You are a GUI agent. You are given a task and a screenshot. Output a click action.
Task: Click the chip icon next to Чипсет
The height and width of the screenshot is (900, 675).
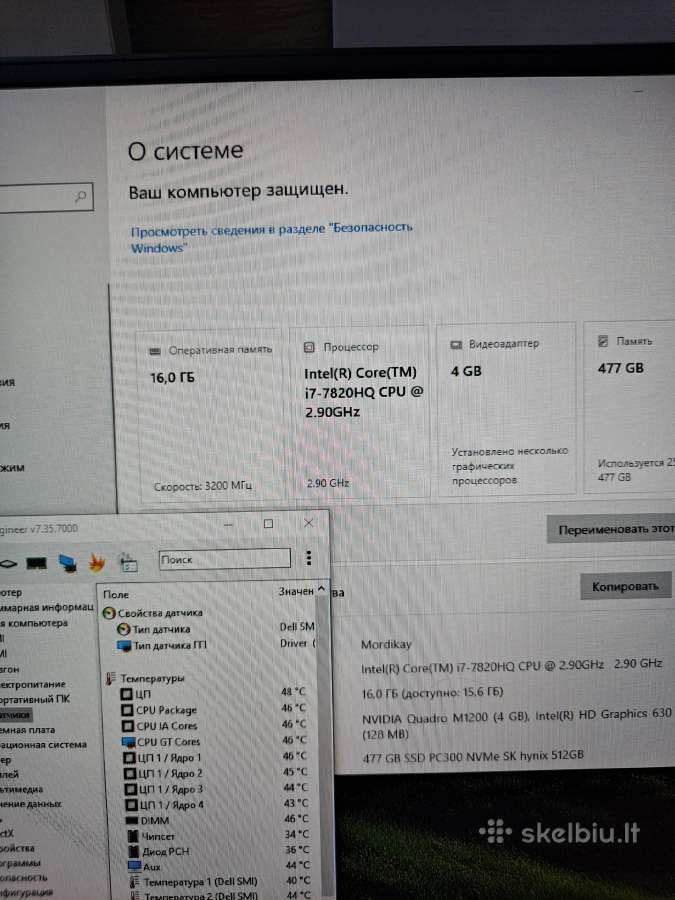tap(133, 836)
